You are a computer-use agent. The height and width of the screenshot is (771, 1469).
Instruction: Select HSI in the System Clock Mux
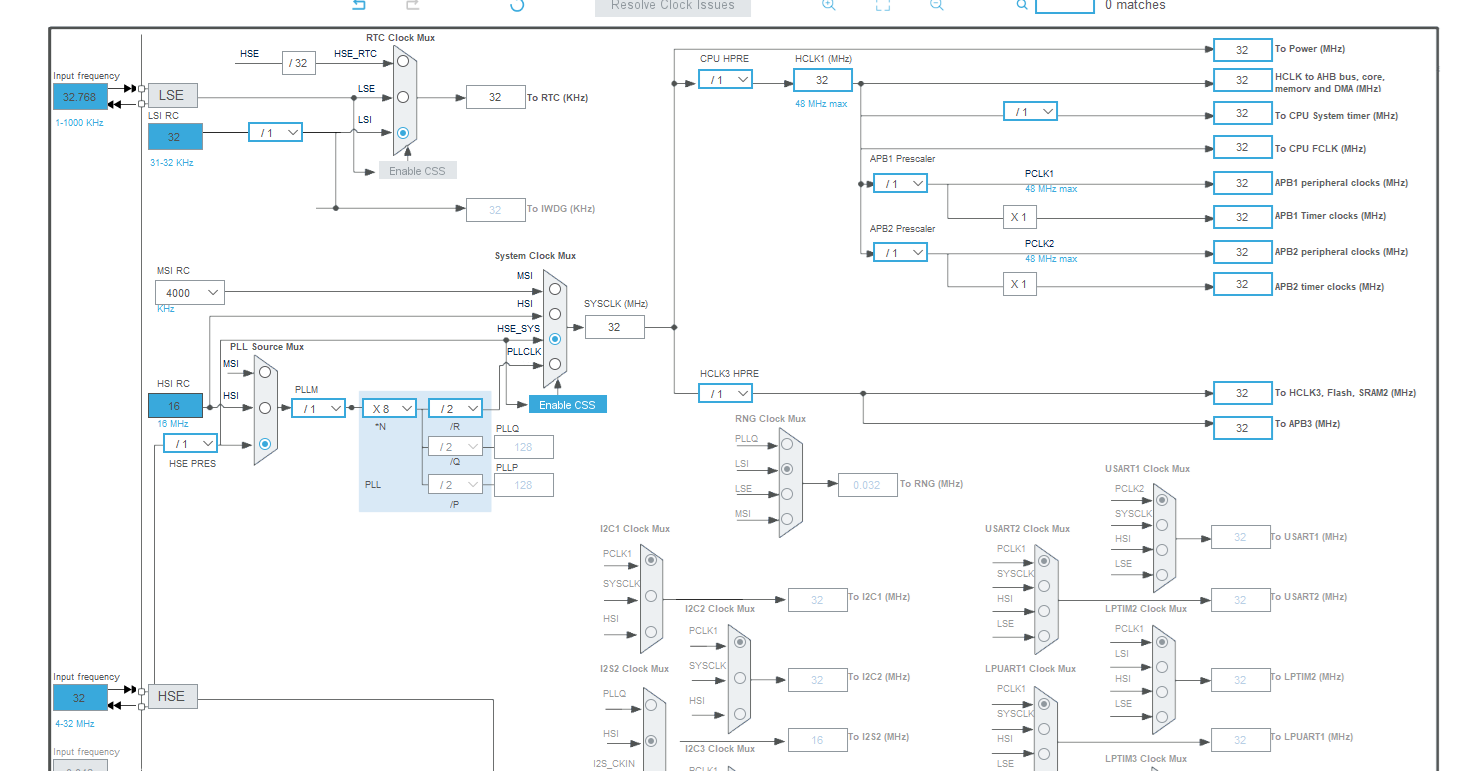coord(555,314)
